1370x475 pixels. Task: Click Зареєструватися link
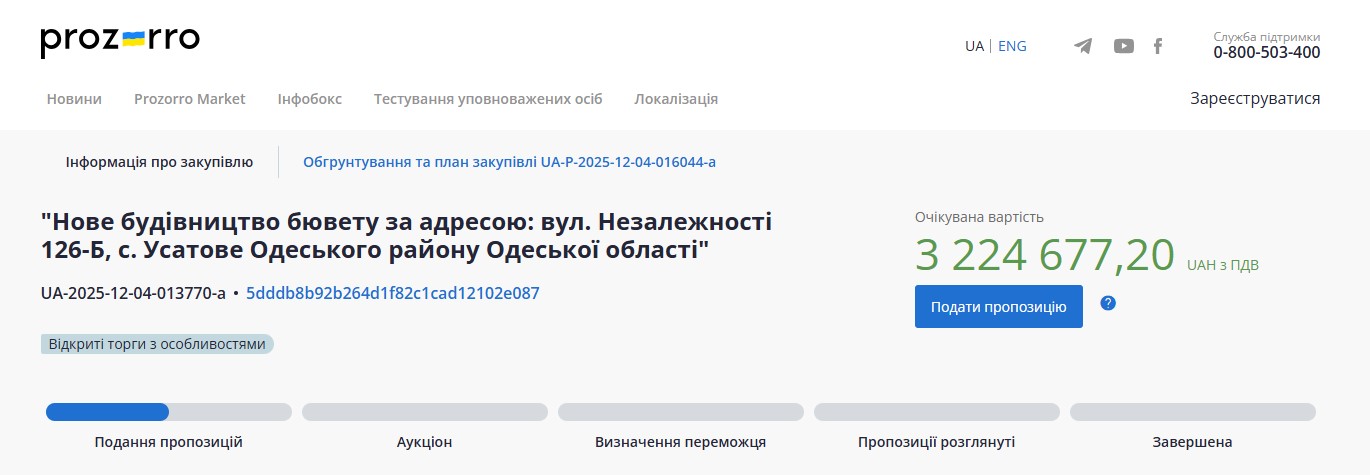(1255, 99)
